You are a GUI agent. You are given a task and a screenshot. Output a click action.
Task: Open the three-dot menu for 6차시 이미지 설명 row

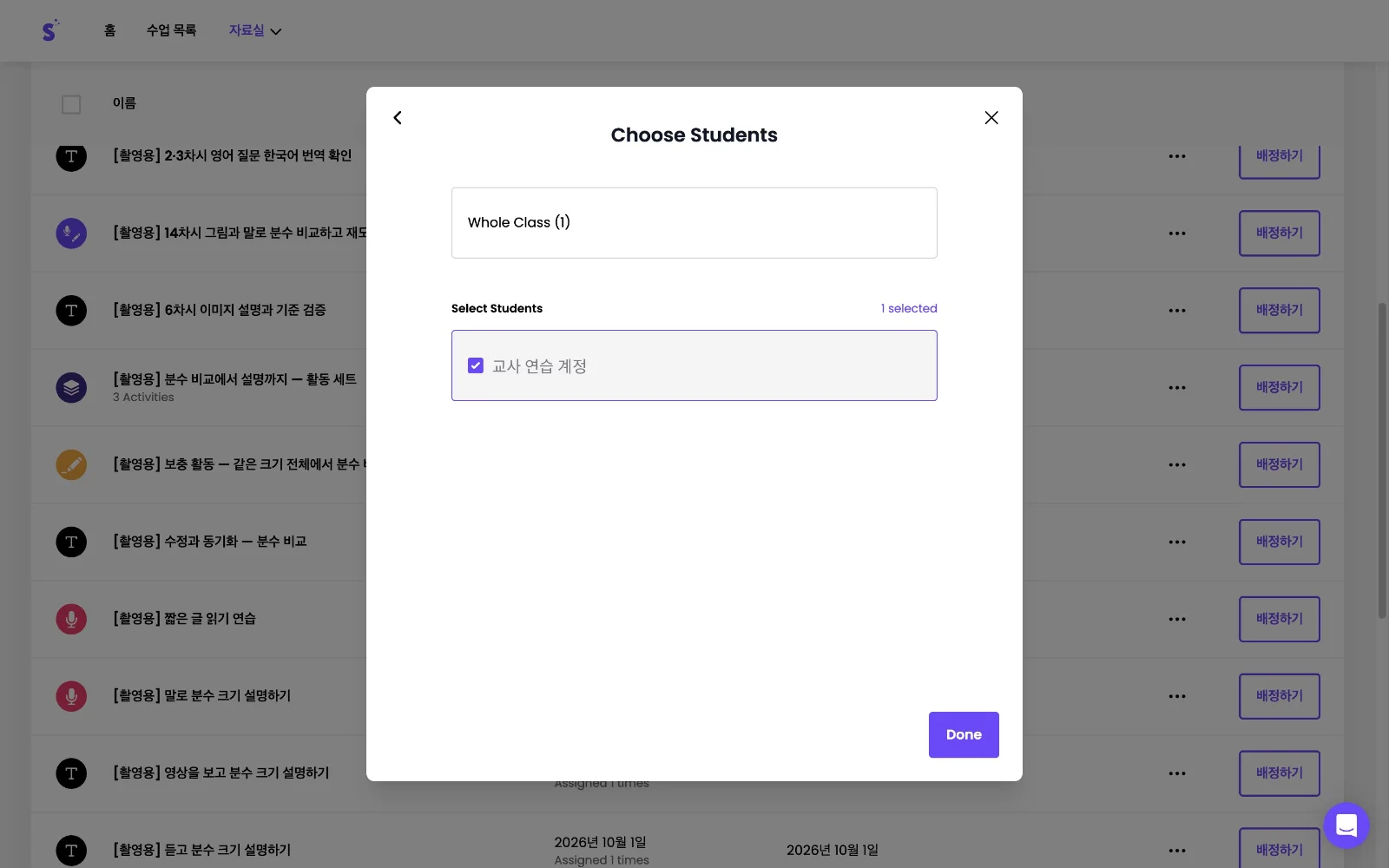(x=1177, y=311)
